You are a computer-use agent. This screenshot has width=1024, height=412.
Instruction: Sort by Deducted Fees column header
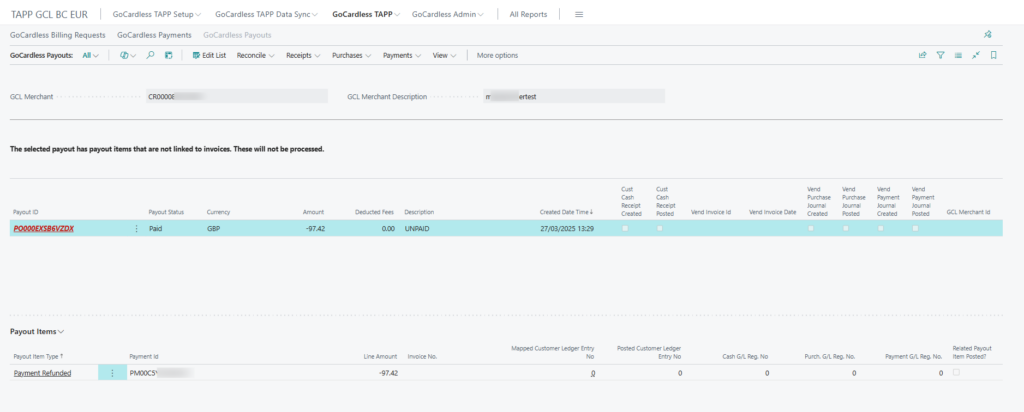pos(375,212)
